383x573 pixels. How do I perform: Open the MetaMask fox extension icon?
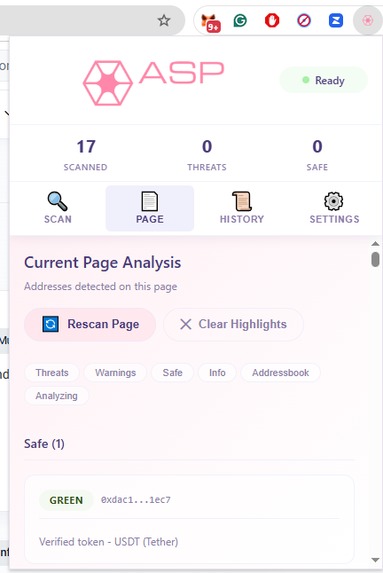click(x=210, y=22)
